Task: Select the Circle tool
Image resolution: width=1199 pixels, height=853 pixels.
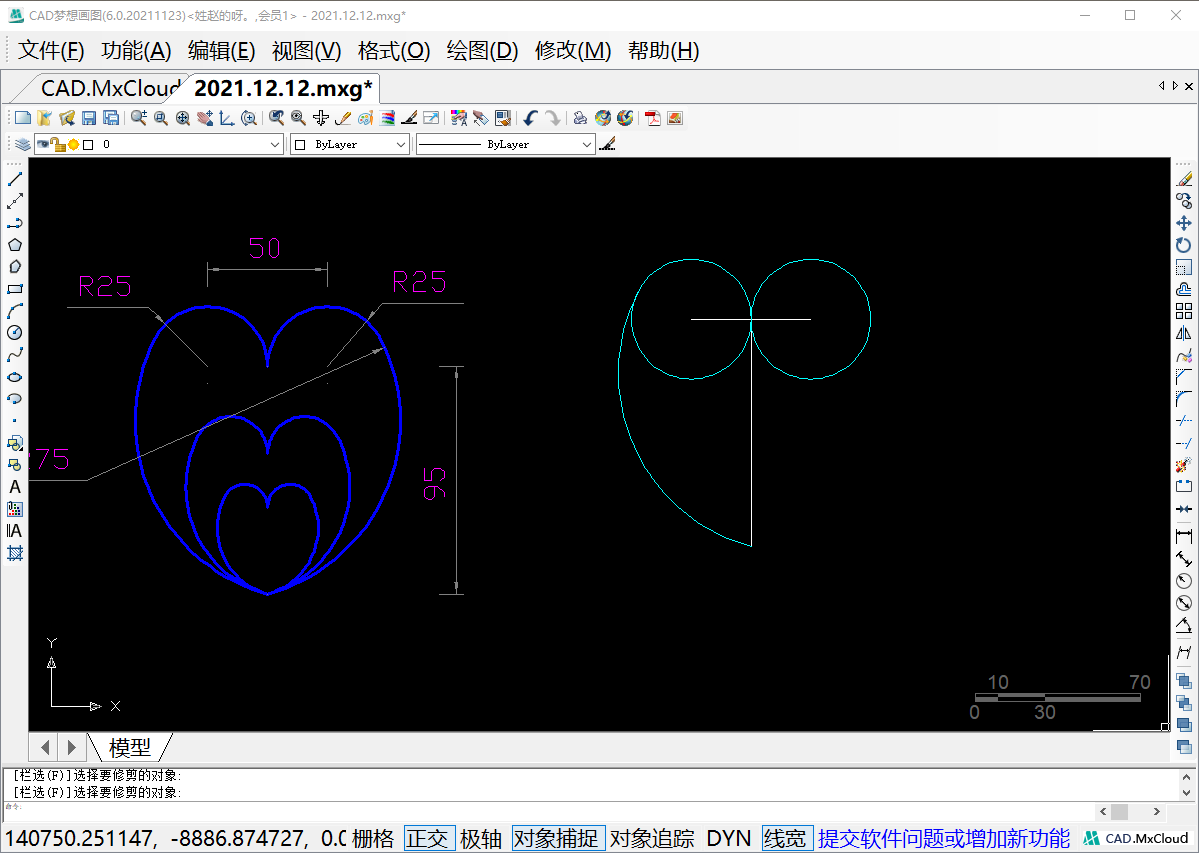Action: [15, 332]
